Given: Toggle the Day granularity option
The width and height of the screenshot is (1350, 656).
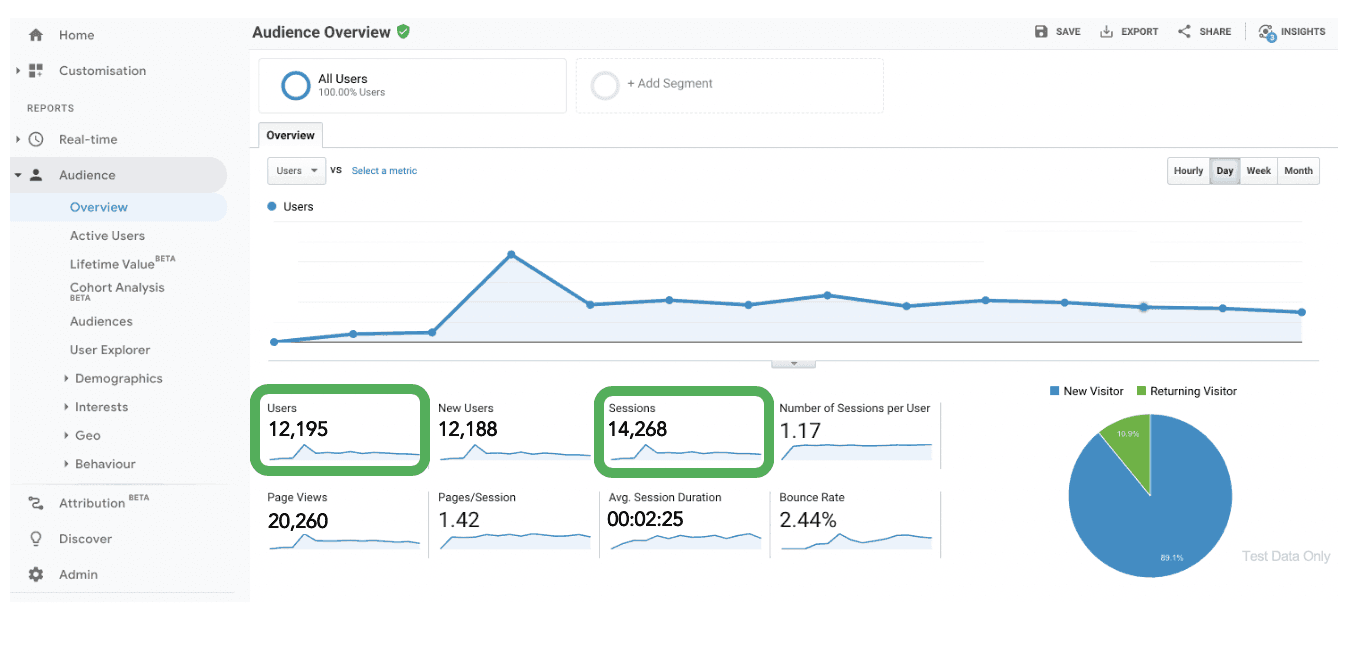Looking at the screenshot, I should [x=1224, y=170].
